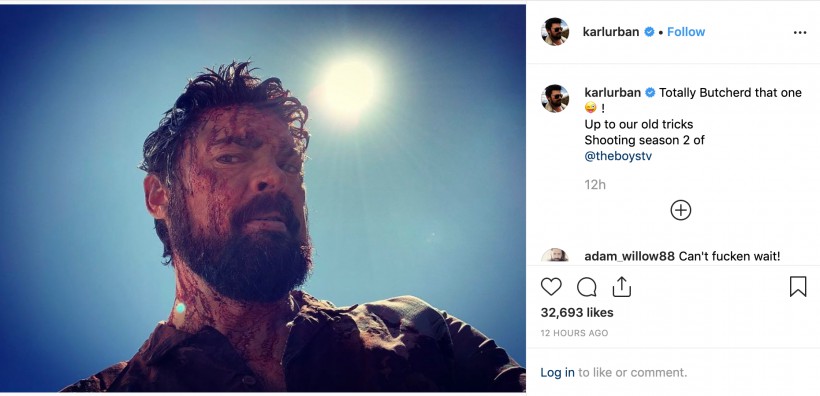Image resolution: width=820 pixels, height=396 pixels.
Task: Click the 12 HOURS AGO timestamp
Action: coord(574,333)
